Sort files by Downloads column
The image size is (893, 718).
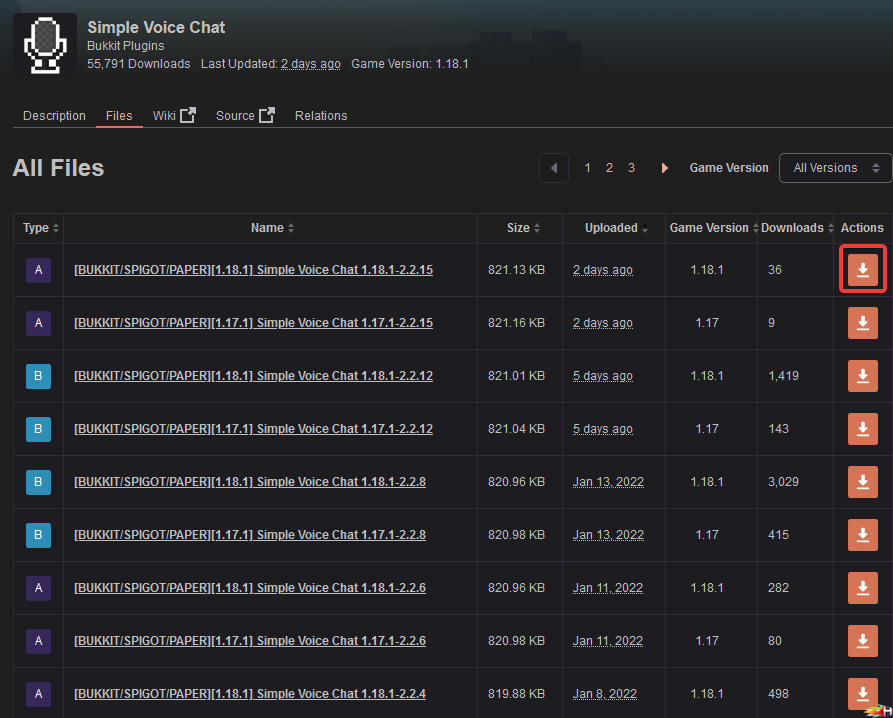(797, 228)
